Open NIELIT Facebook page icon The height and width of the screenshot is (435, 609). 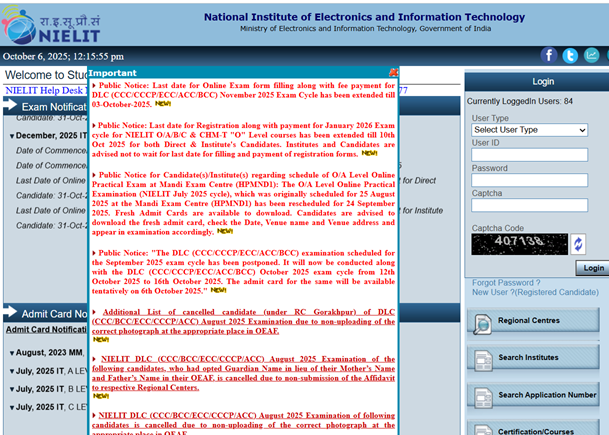[x=549, y=56]
